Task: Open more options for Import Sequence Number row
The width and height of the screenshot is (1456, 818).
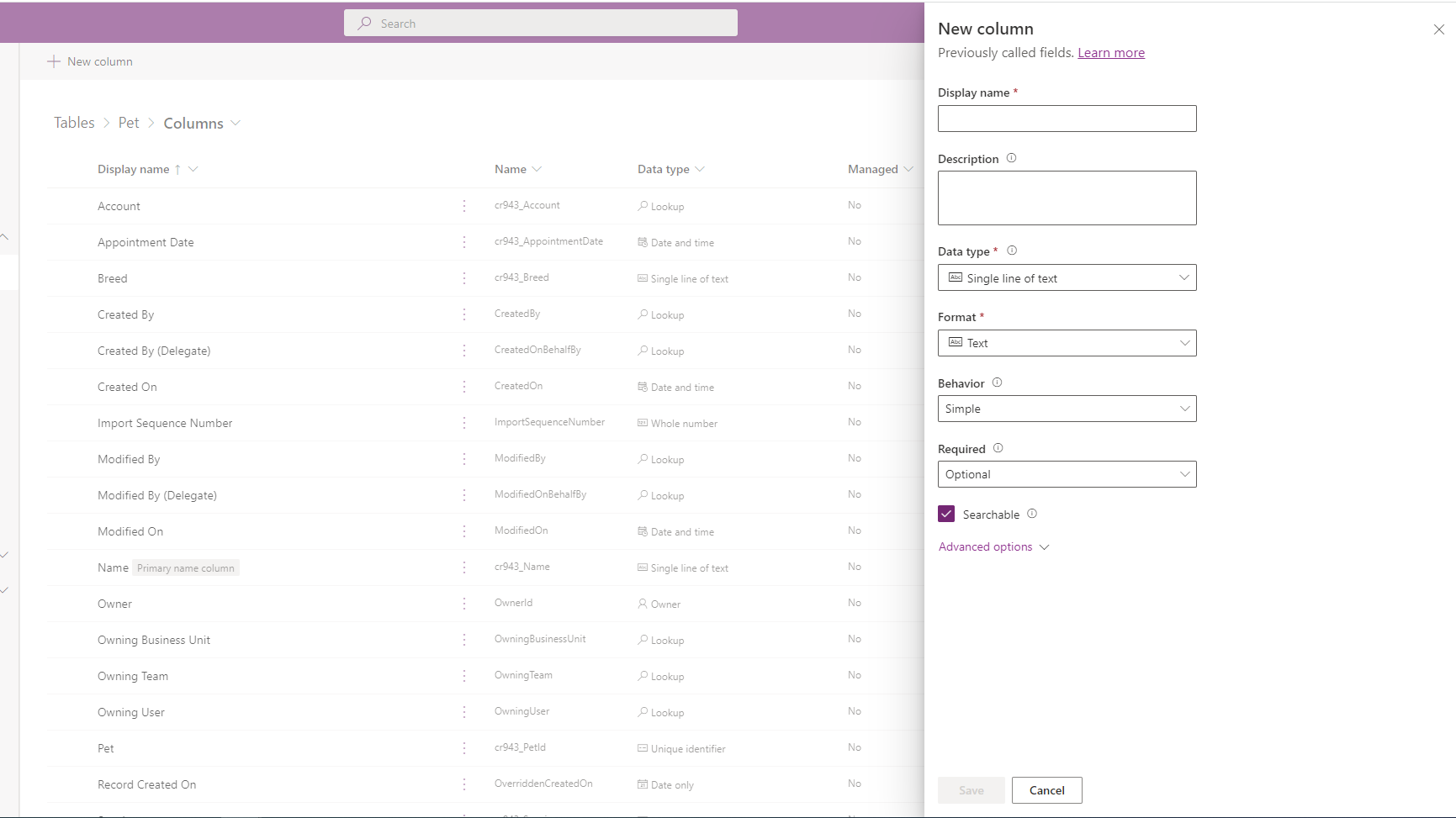Action: 464,423
